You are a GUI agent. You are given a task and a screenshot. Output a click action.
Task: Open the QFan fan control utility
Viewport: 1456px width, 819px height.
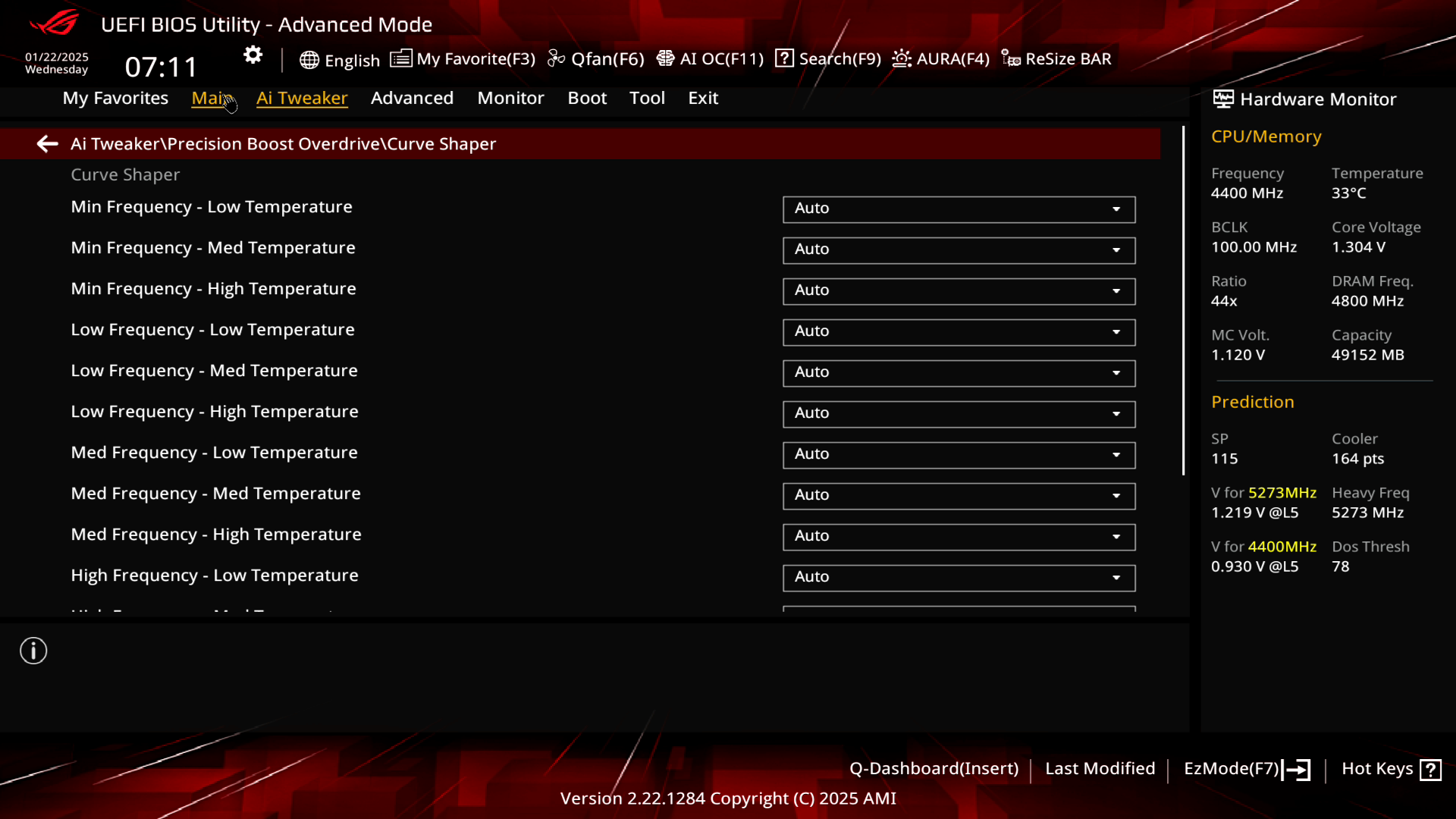coord(597,59)
